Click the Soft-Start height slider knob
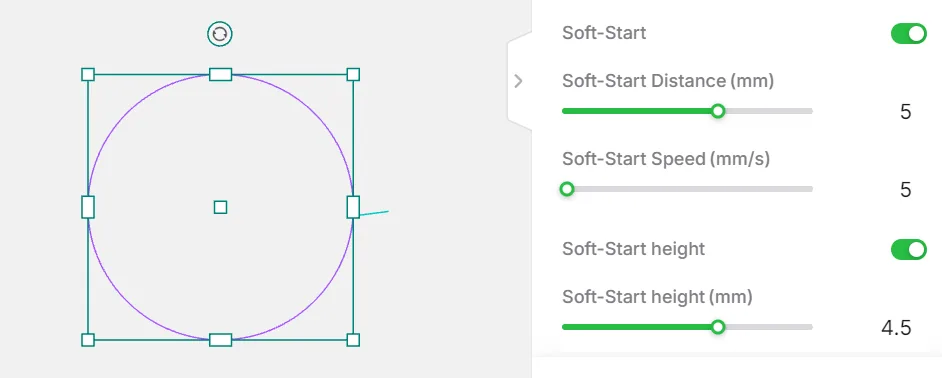942x378 pixels. point(717,327)
